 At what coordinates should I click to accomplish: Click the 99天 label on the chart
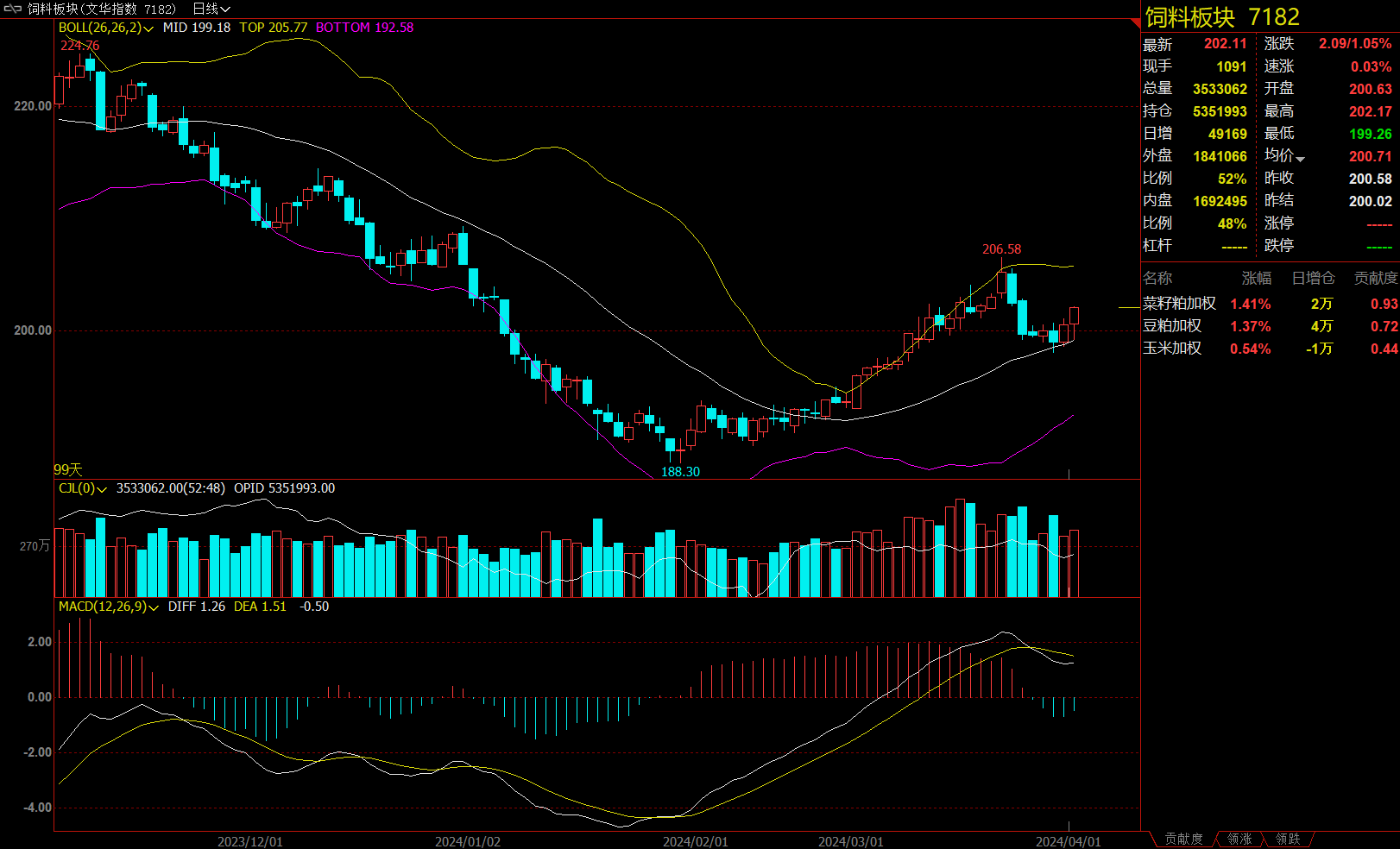(x=68, y=469)
